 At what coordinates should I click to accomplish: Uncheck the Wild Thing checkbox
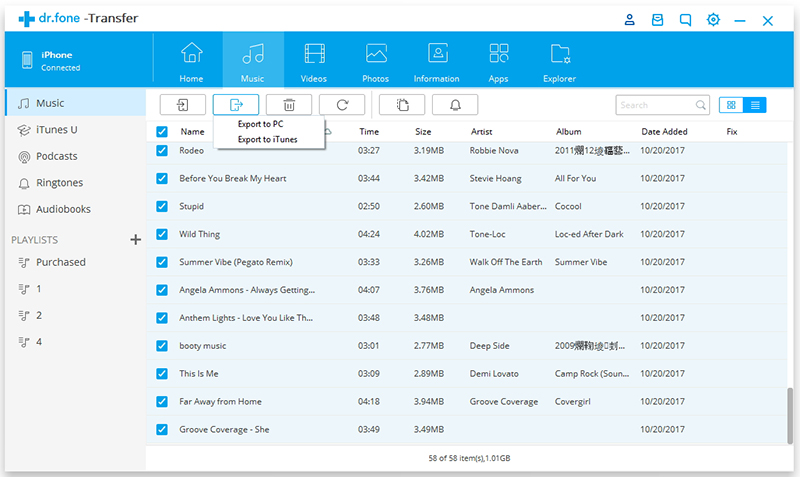[x=162, y=234]
